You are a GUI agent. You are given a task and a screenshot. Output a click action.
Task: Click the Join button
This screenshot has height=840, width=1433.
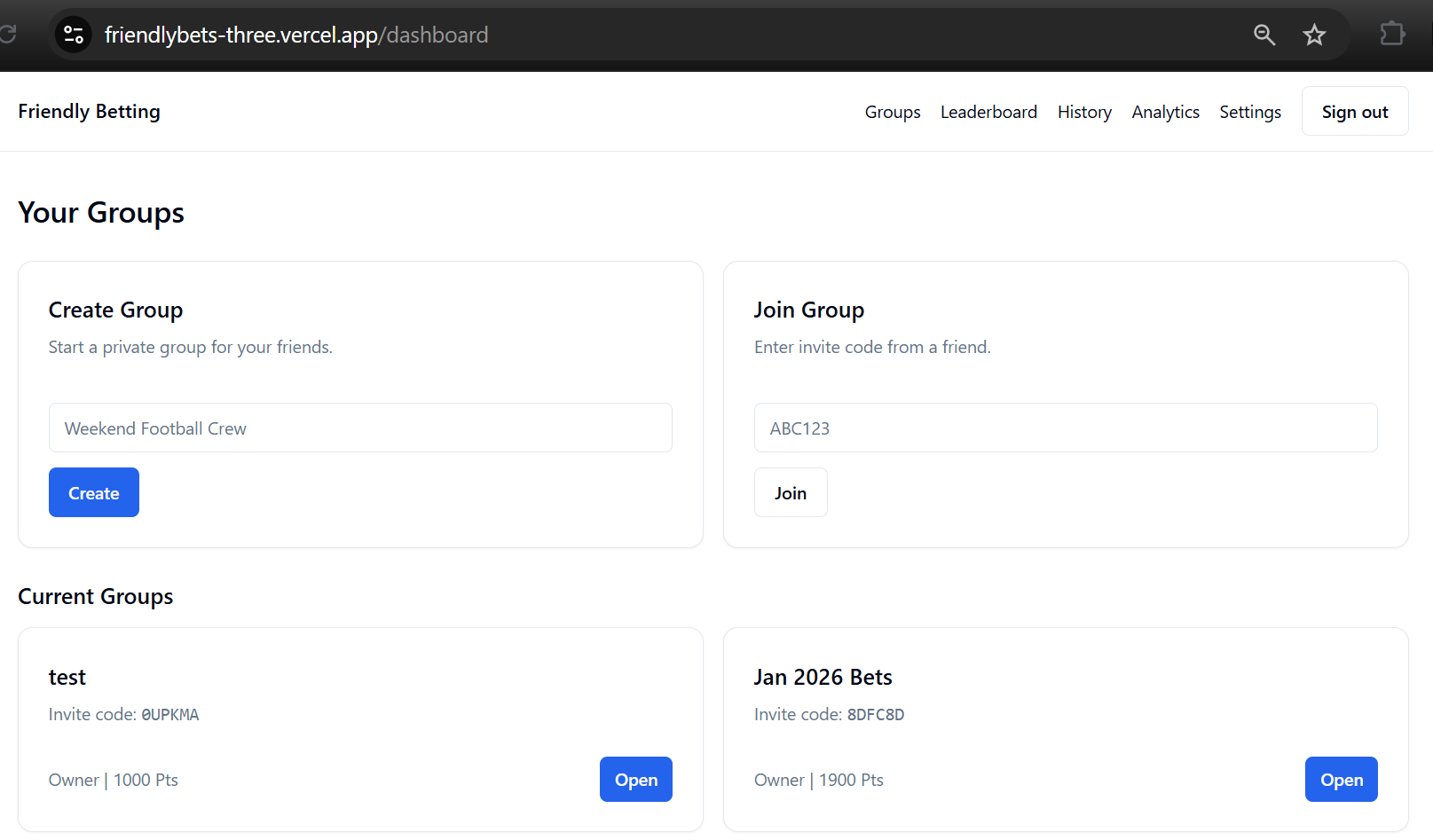790,493
